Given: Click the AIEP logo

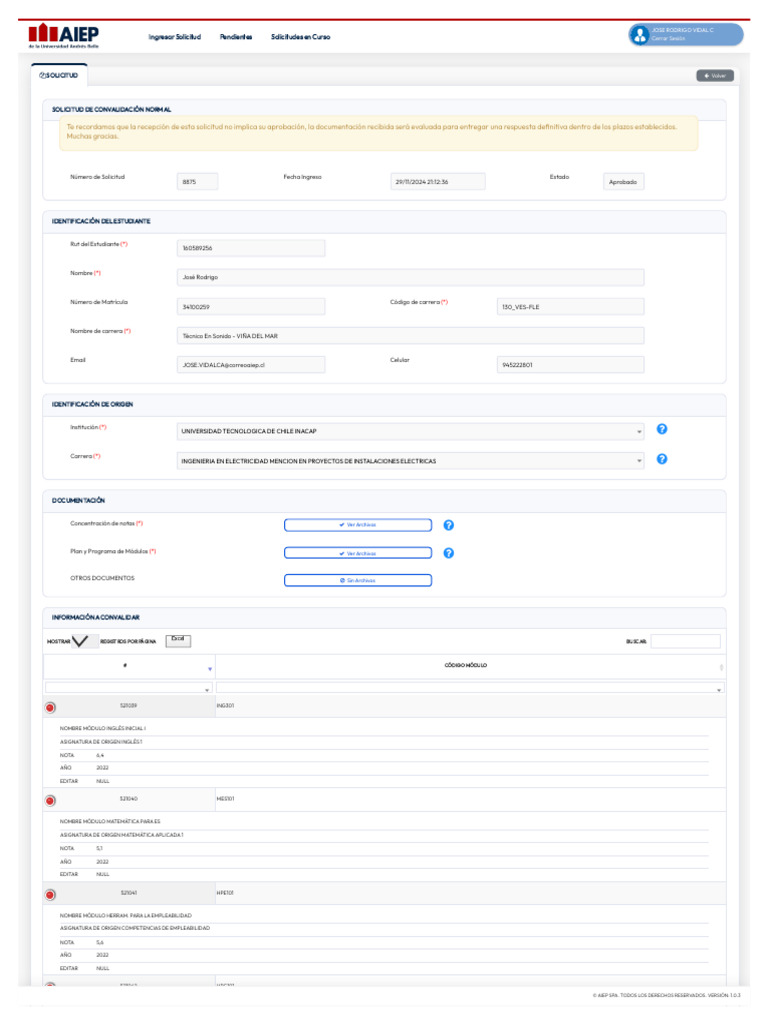Looking at the screenshot, I should [63, 35].
